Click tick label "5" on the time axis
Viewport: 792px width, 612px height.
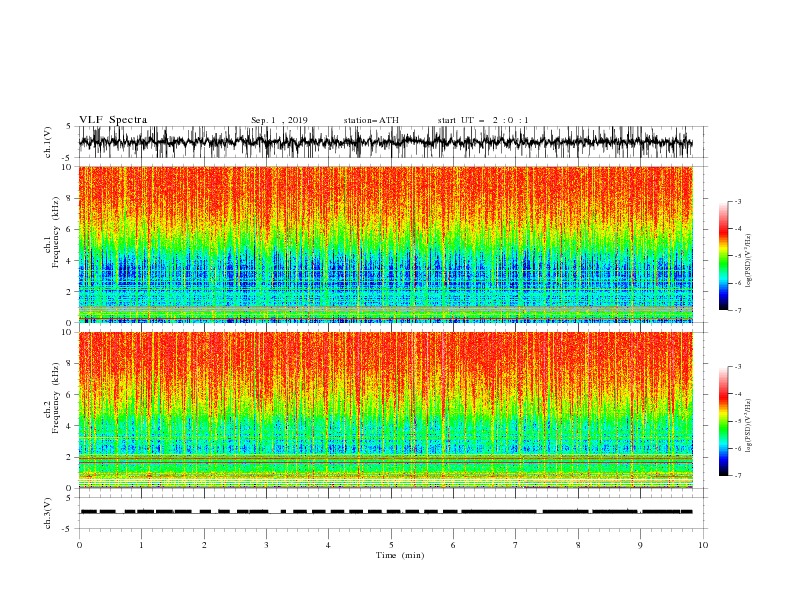(391, 545)
